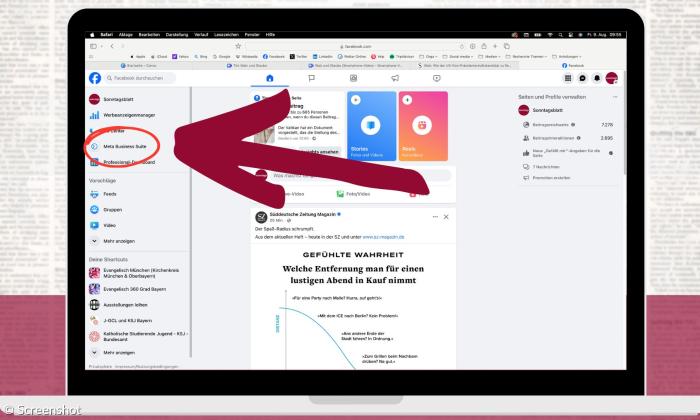Open the Pages flag tab icon
700x420 pixels.
pos(312,78)
